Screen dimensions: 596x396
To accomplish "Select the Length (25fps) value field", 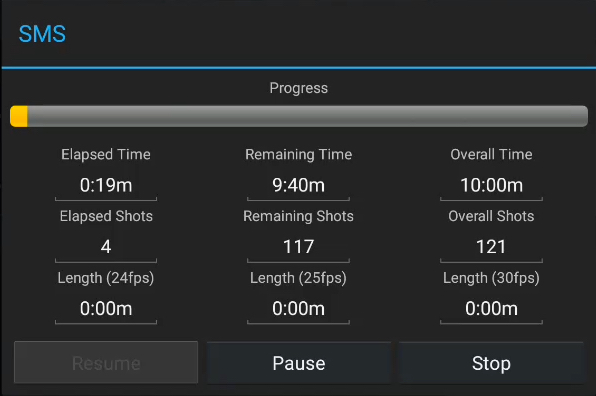I will pyautogui.click(x=298, y=309).
